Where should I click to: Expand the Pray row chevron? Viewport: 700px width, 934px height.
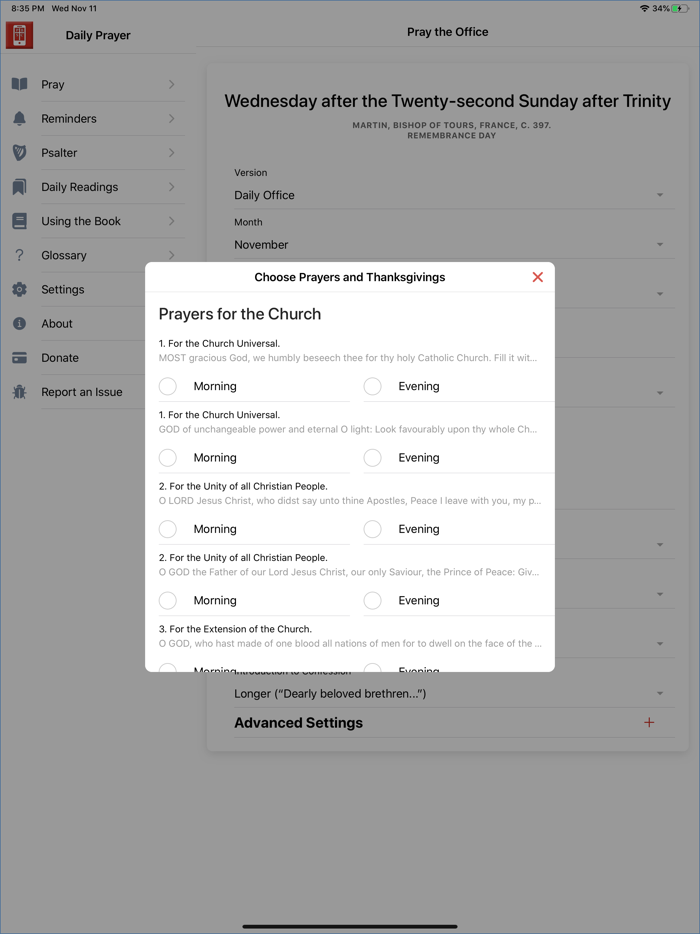point(172,84)
